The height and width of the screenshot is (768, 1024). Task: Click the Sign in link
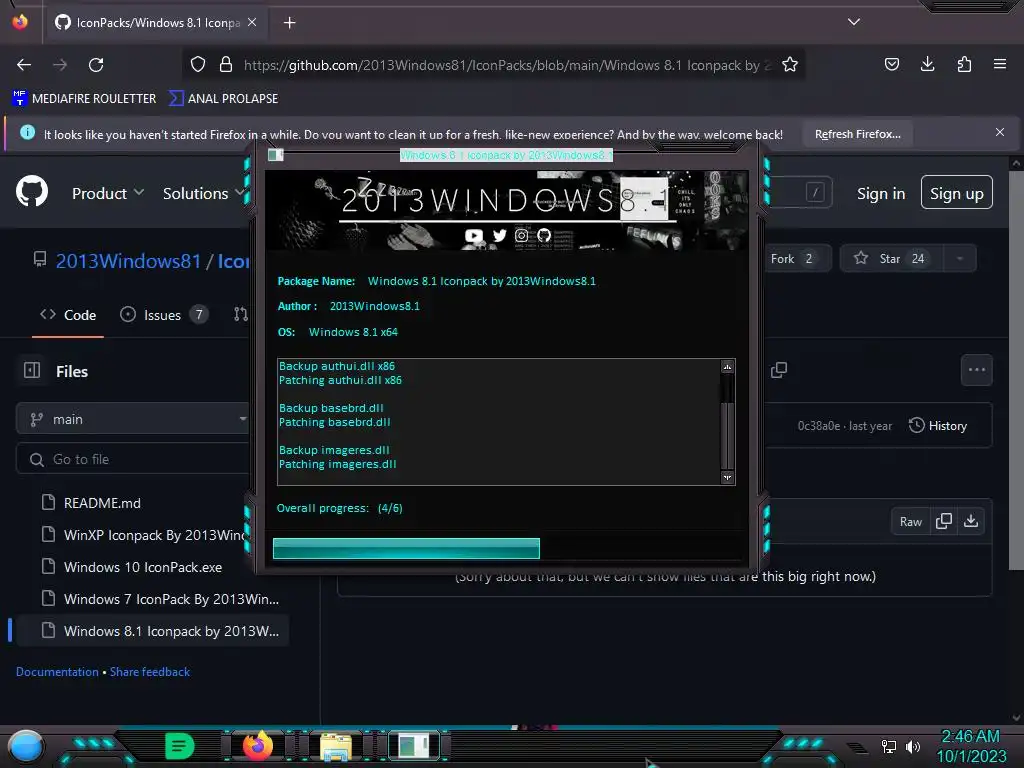(x=880, y=193)
